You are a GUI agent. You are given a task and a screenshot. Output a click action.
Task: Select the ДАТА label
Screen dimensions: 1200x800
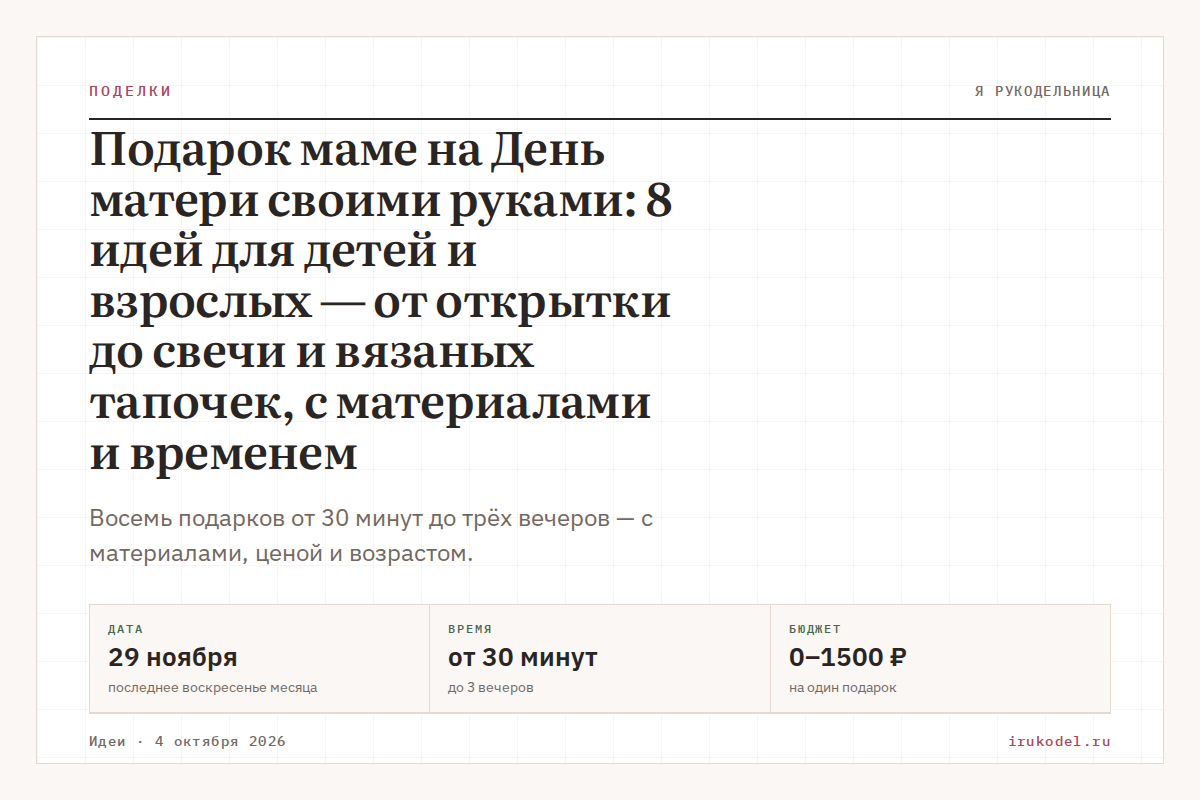[125, 630]
